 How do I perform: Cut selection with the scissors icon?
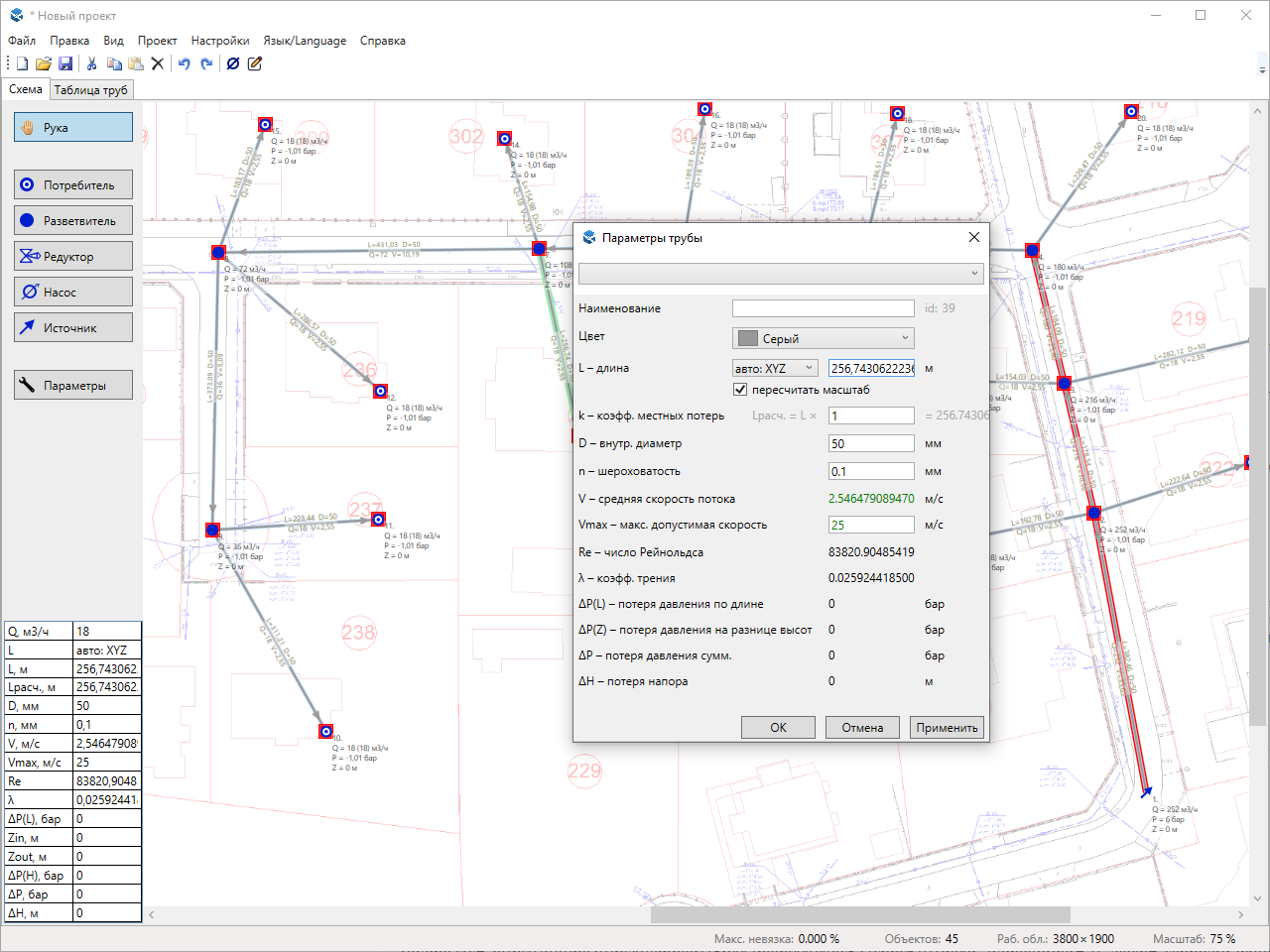pyautogui.click(x=91, y=63)
